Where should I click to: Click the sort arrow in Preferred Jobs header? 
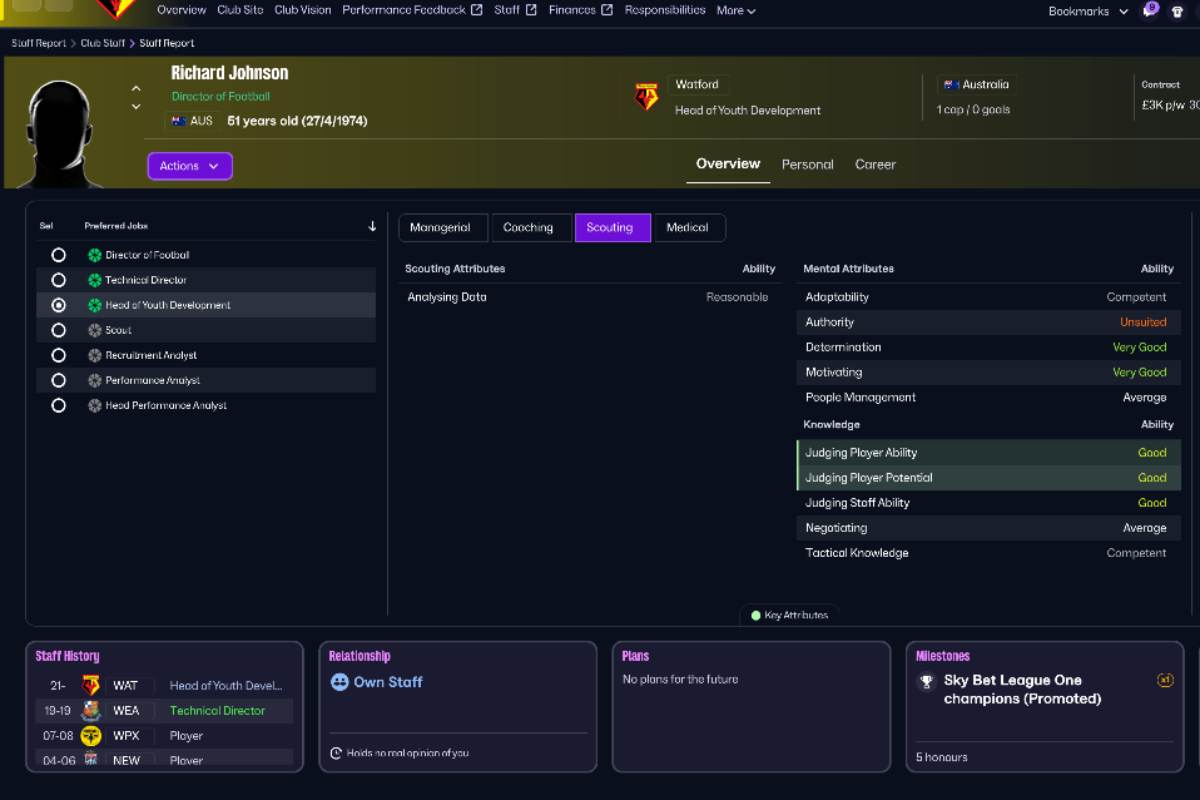372,226
